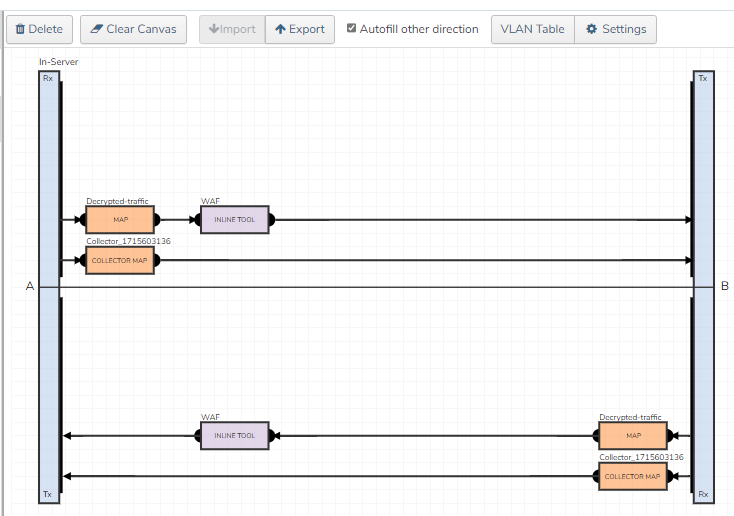
Task: Click the trash icon on Delete
Action: pyautogui.click(x=20, y=29)
